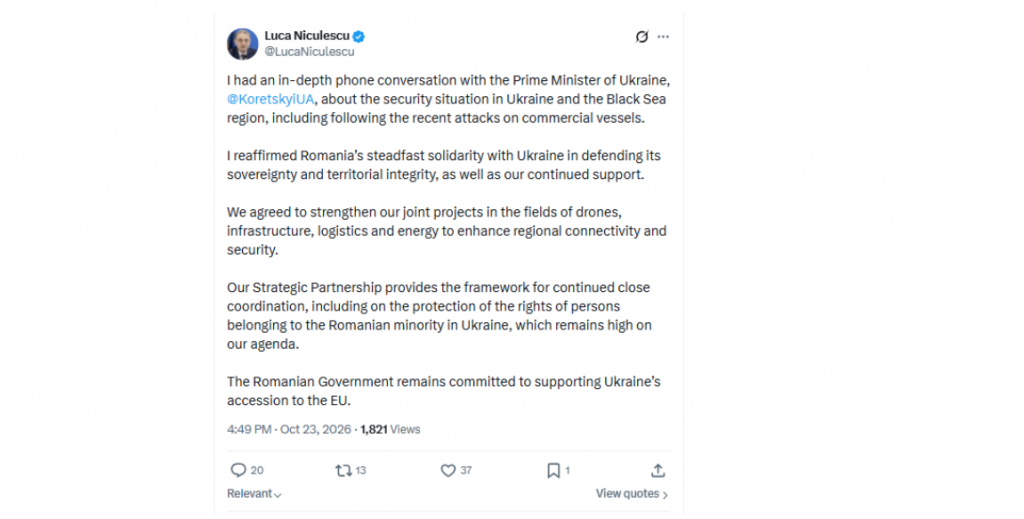Open the 4:49 PM · Oct 23, 2026 timestamp
1024x519 pixels.
289,430
